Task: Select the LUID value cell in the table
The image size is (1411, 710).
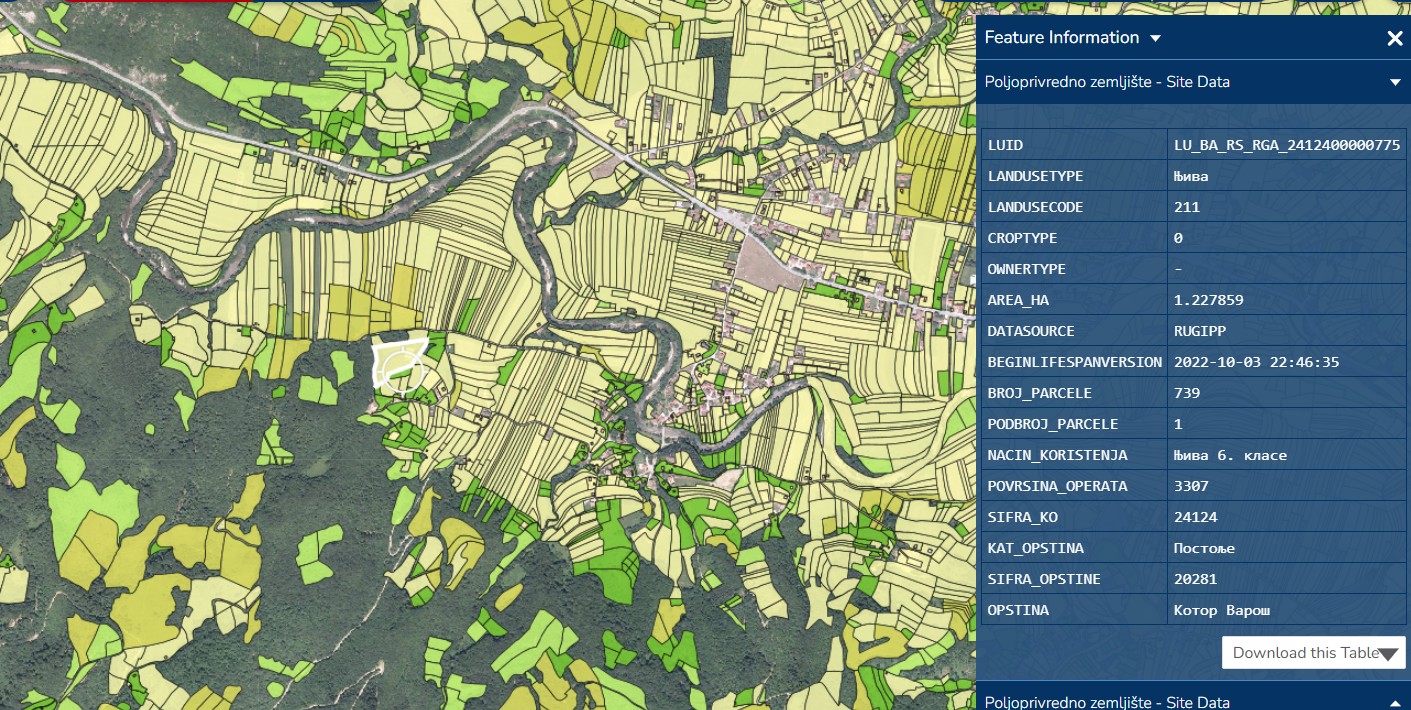Action: (x=1287, y=144)
